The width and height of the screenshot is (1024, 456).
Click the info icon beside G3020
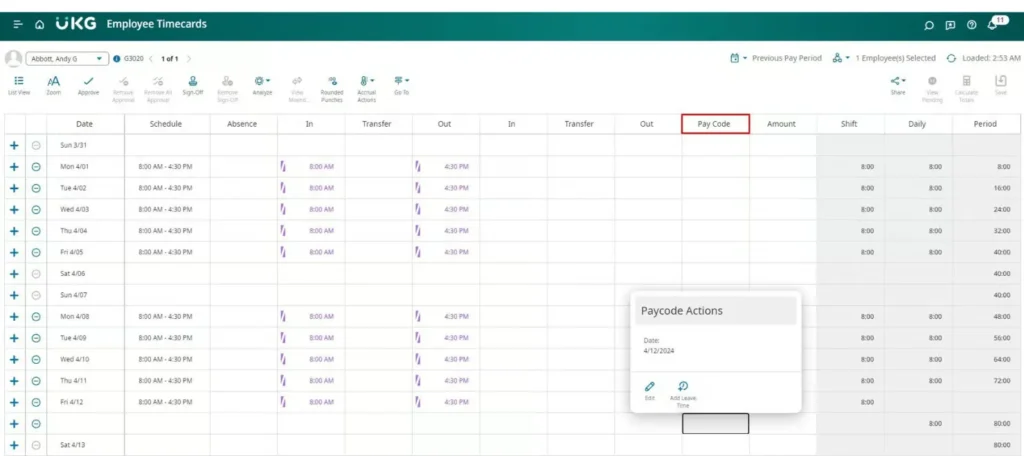(117, 58)
